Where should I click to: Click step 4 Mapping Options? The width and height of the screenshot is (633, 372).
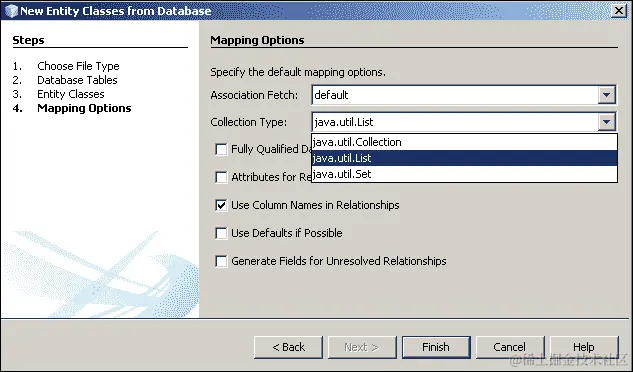point(84,108)
